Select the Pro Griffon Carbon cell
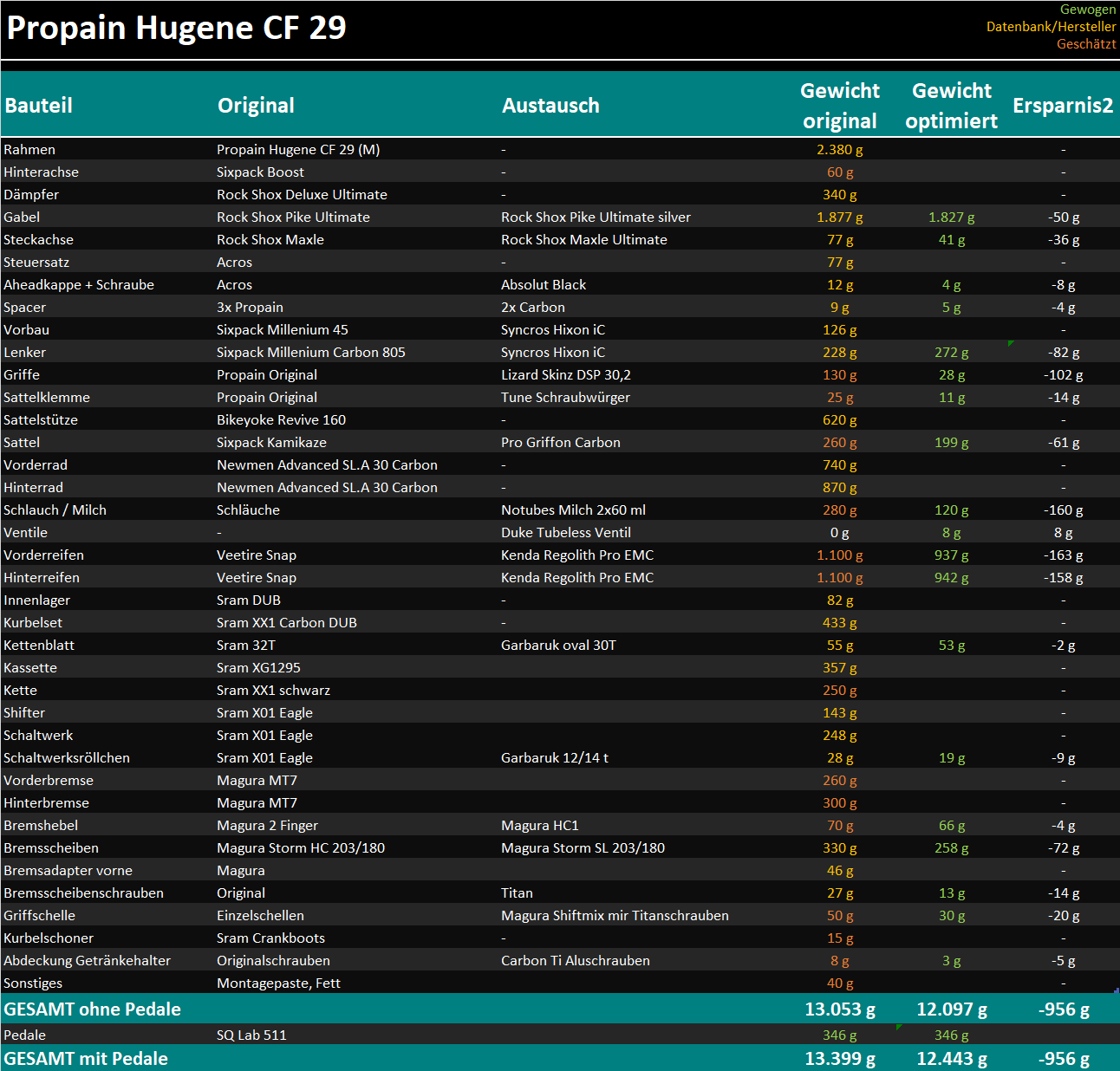This screenshot has height=1071, width=1120. (x=561, y=443)
